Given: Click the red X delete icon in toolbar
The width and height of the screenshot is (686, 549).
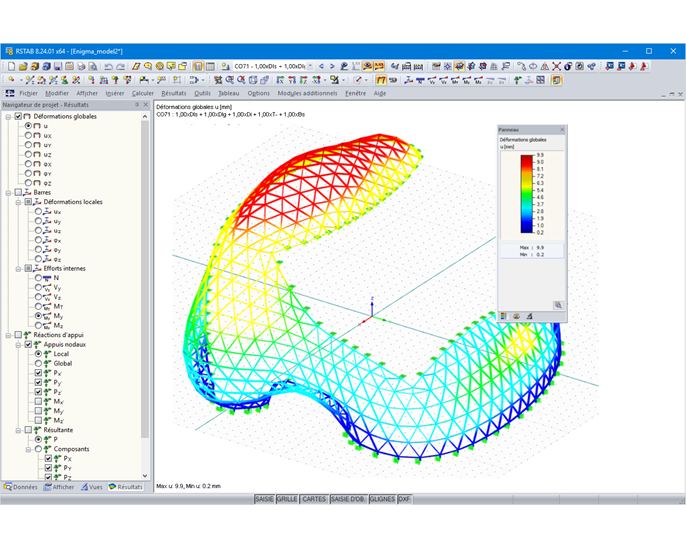Looking at the screenshot, I should (556, 66).
